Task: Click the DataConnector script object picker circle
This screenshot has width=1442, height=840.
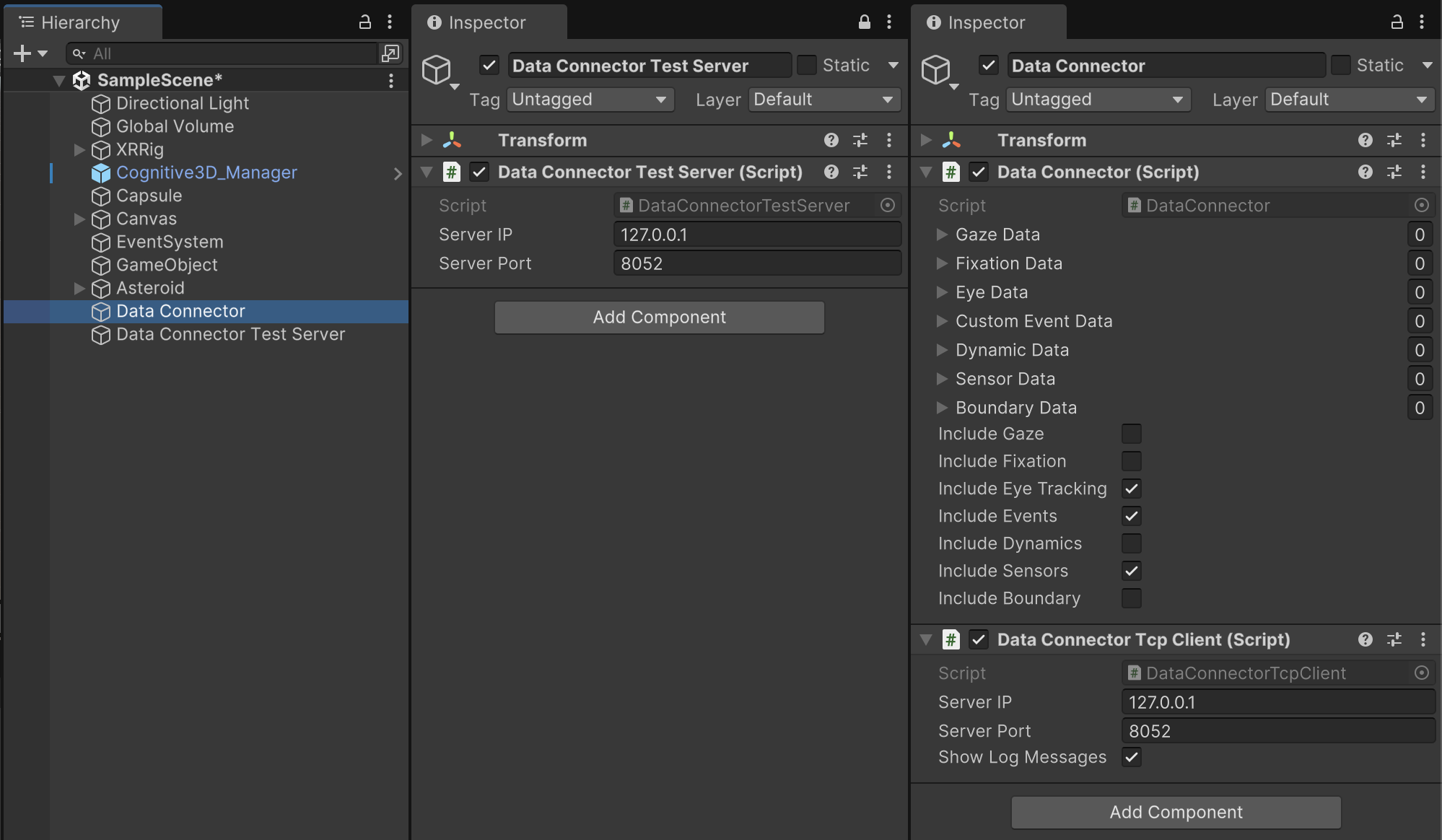Action: coord(1421,205)
